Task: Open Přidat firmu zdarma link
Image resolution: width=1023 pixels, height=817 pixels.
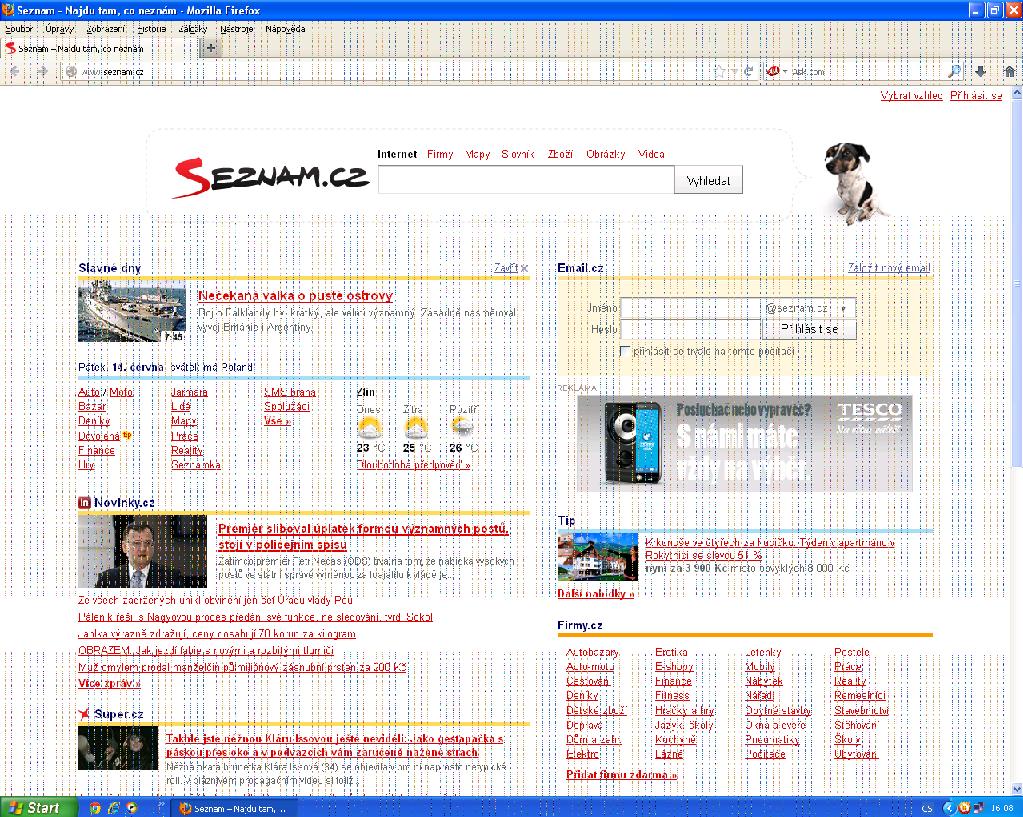Action: tap(622, 775)
